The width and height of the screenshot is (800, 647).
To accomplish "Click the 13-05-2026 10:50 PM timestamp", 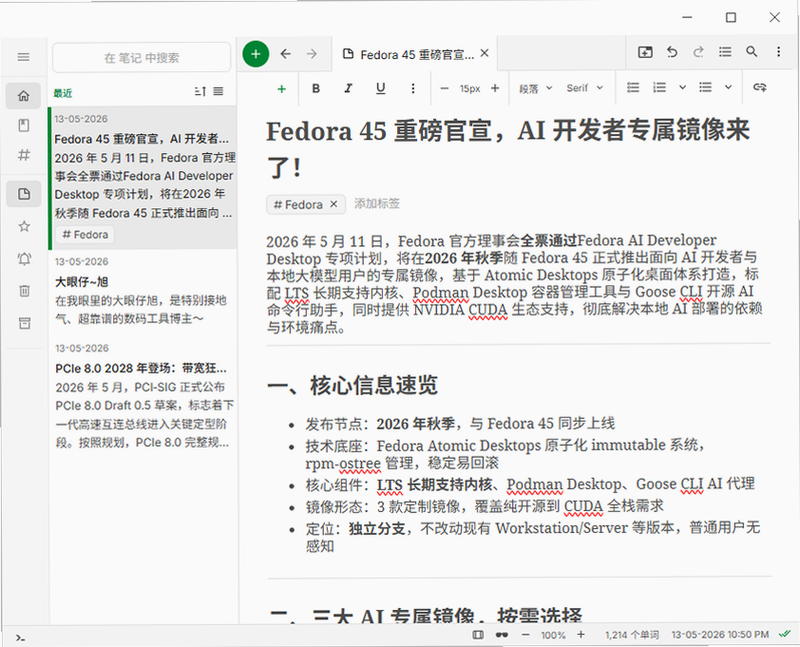I will [x=720, y=635].
